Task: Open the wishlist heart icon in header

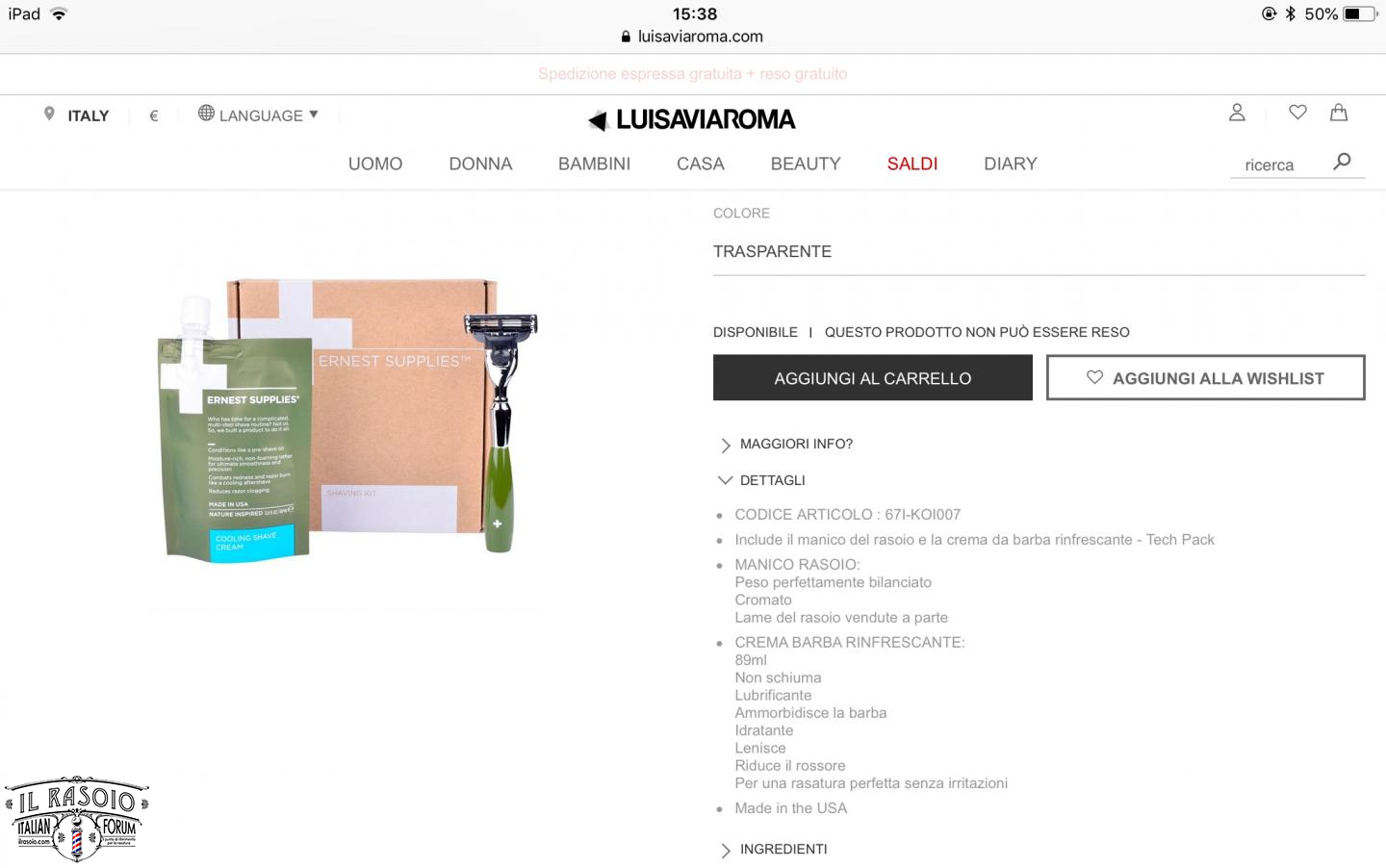Action: (x=1297, y=113)
